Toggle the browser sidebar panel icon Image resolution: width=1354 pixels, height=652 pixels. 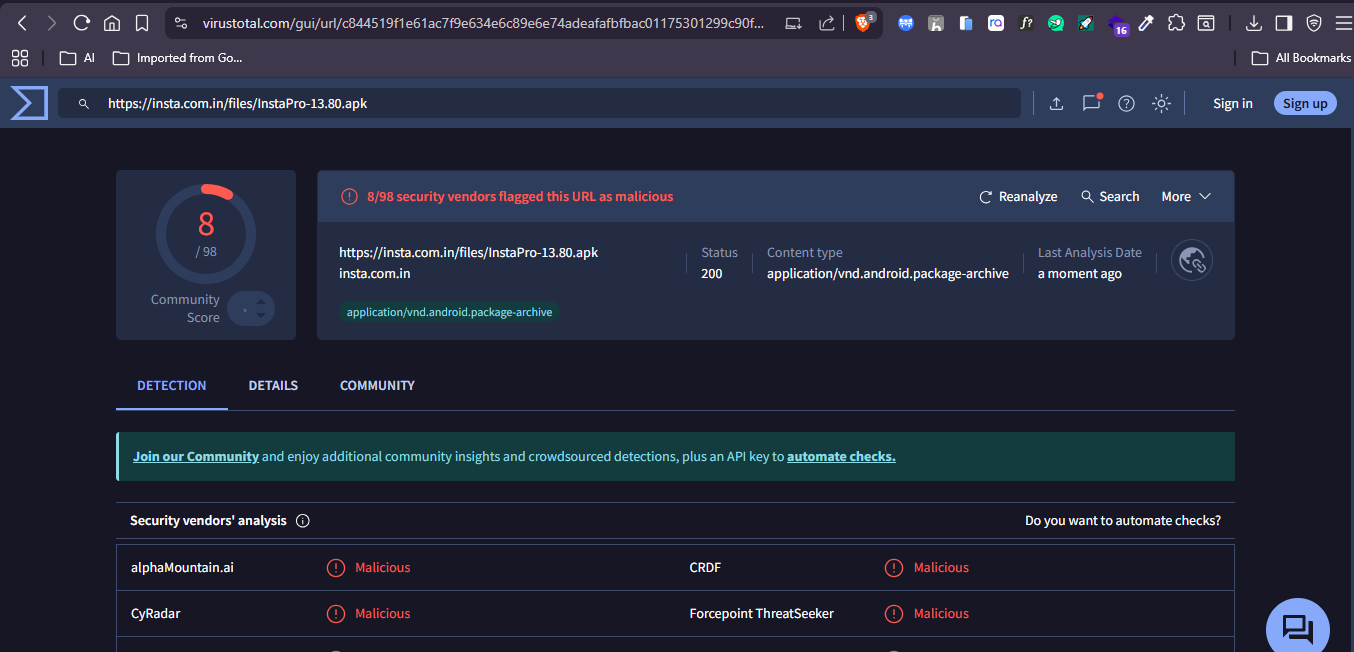(x=1283, y=21)
